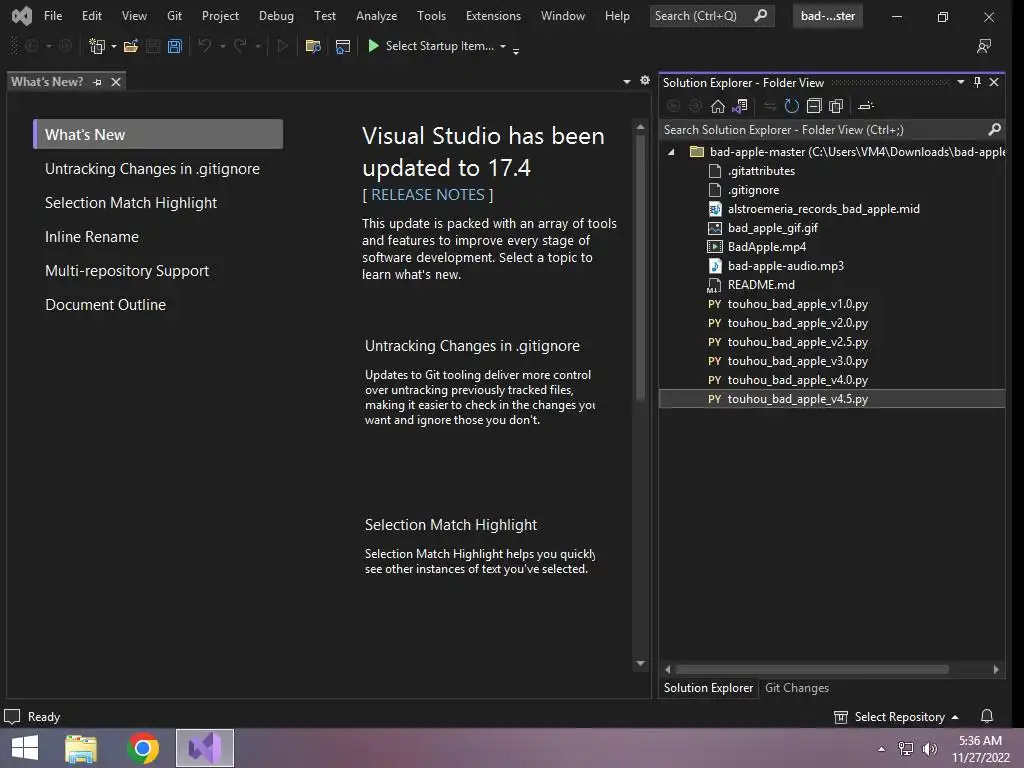
Task: Select alstroemeria_records_bad_apple.mid file
Action: (x=824, y=209)
